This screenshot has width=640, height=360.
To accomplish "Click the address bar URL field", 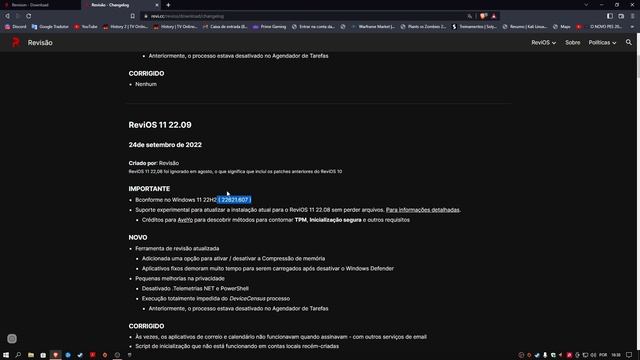I will [x=302, y=16].
